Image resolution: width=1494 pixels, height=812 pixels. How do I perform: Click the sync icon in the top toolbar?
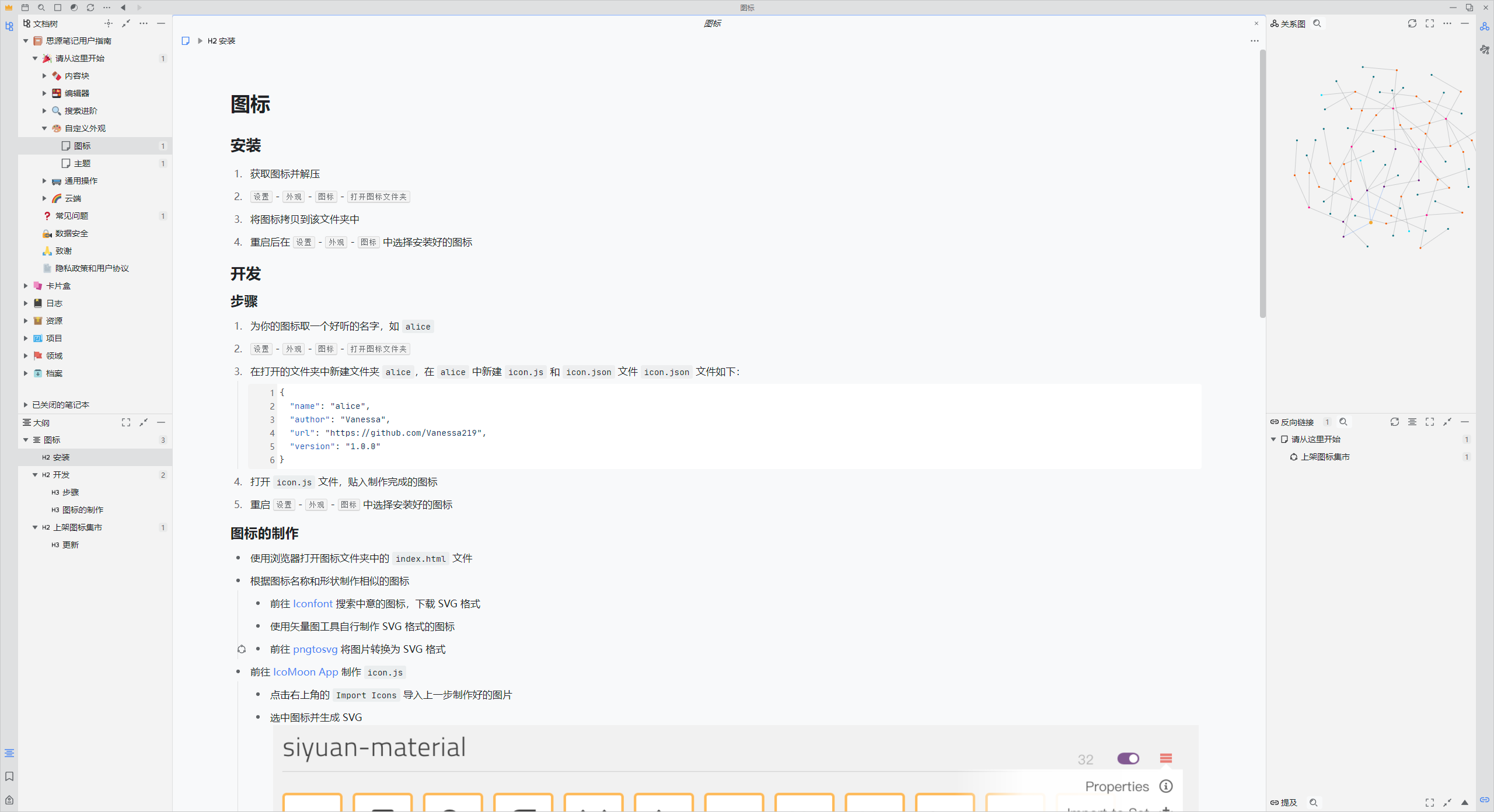[90, 8]
